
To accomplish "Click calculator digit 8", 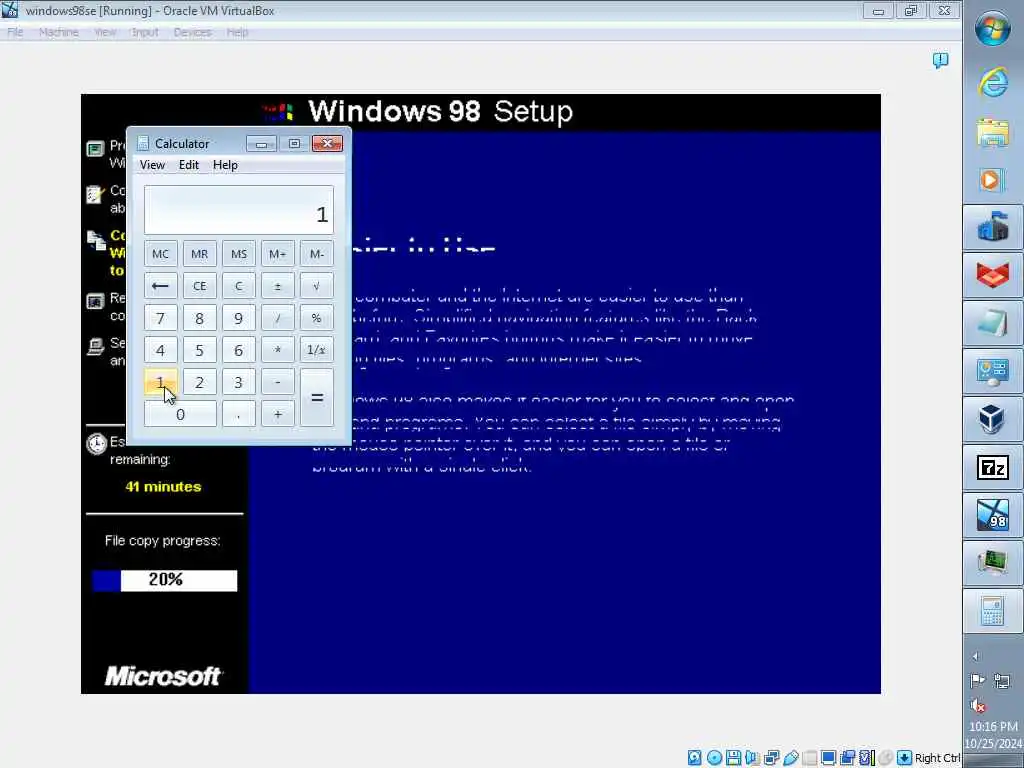I will point(200,318).
